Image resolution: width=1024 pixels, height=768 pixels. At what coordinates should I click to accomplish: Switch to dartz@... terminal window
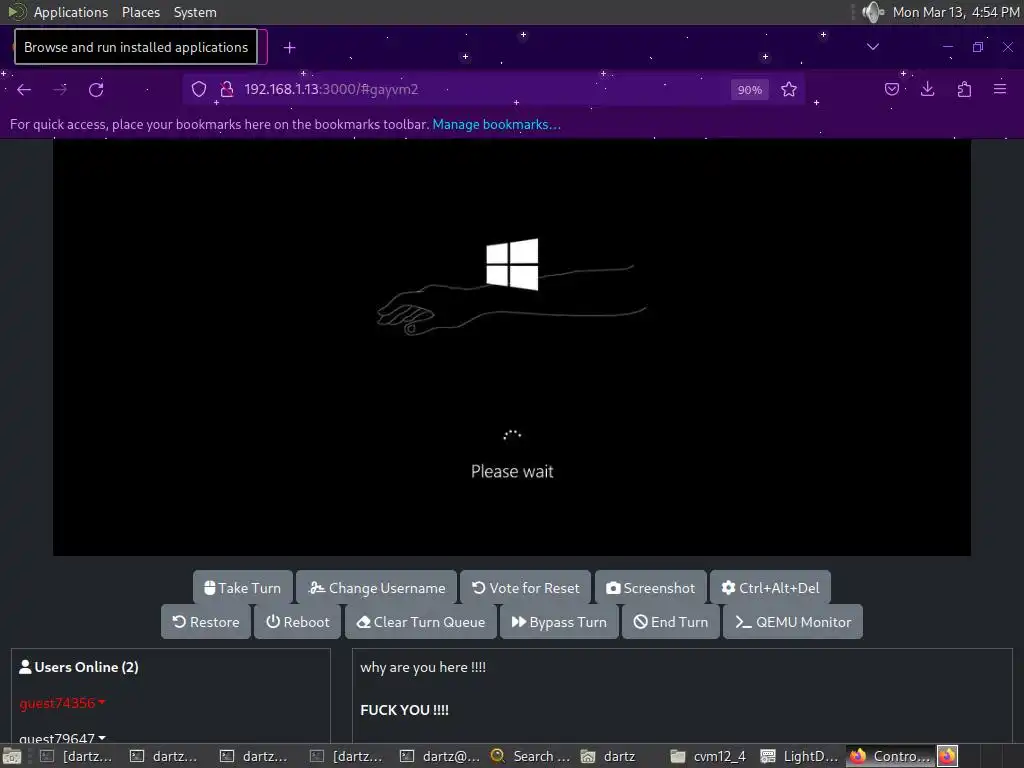(440, 756)
